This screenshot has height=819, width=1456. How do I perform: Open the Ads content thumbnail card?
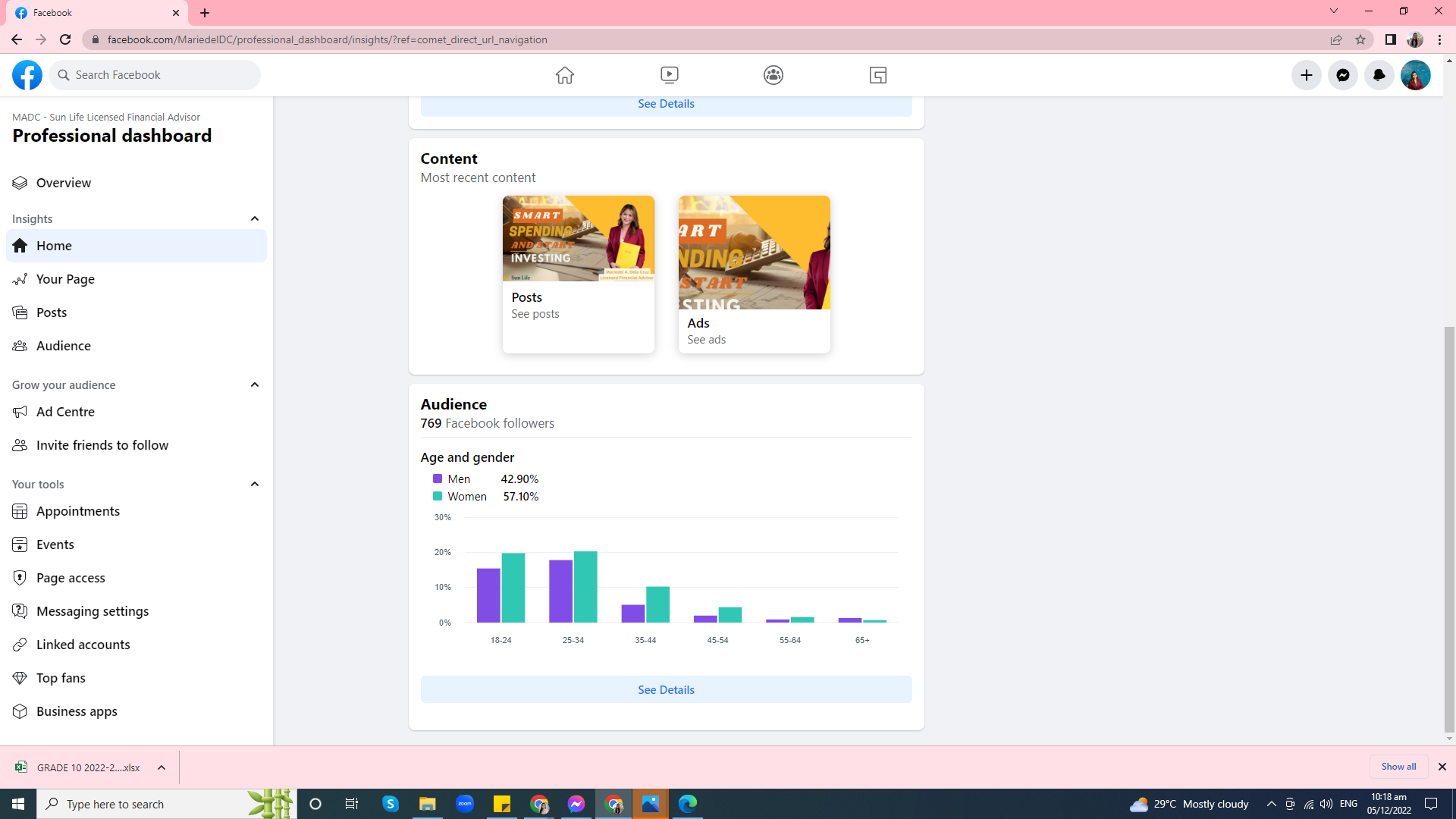754,274
